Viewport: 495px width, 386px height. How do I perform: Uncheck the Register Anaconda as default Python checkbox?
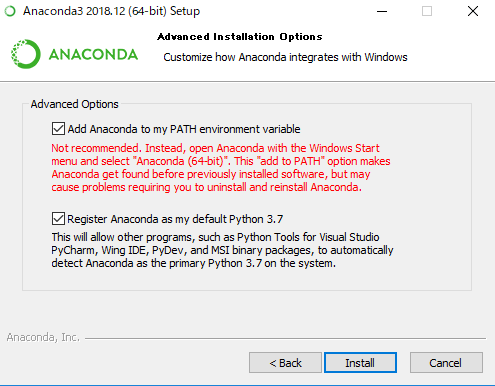[58, 219]
